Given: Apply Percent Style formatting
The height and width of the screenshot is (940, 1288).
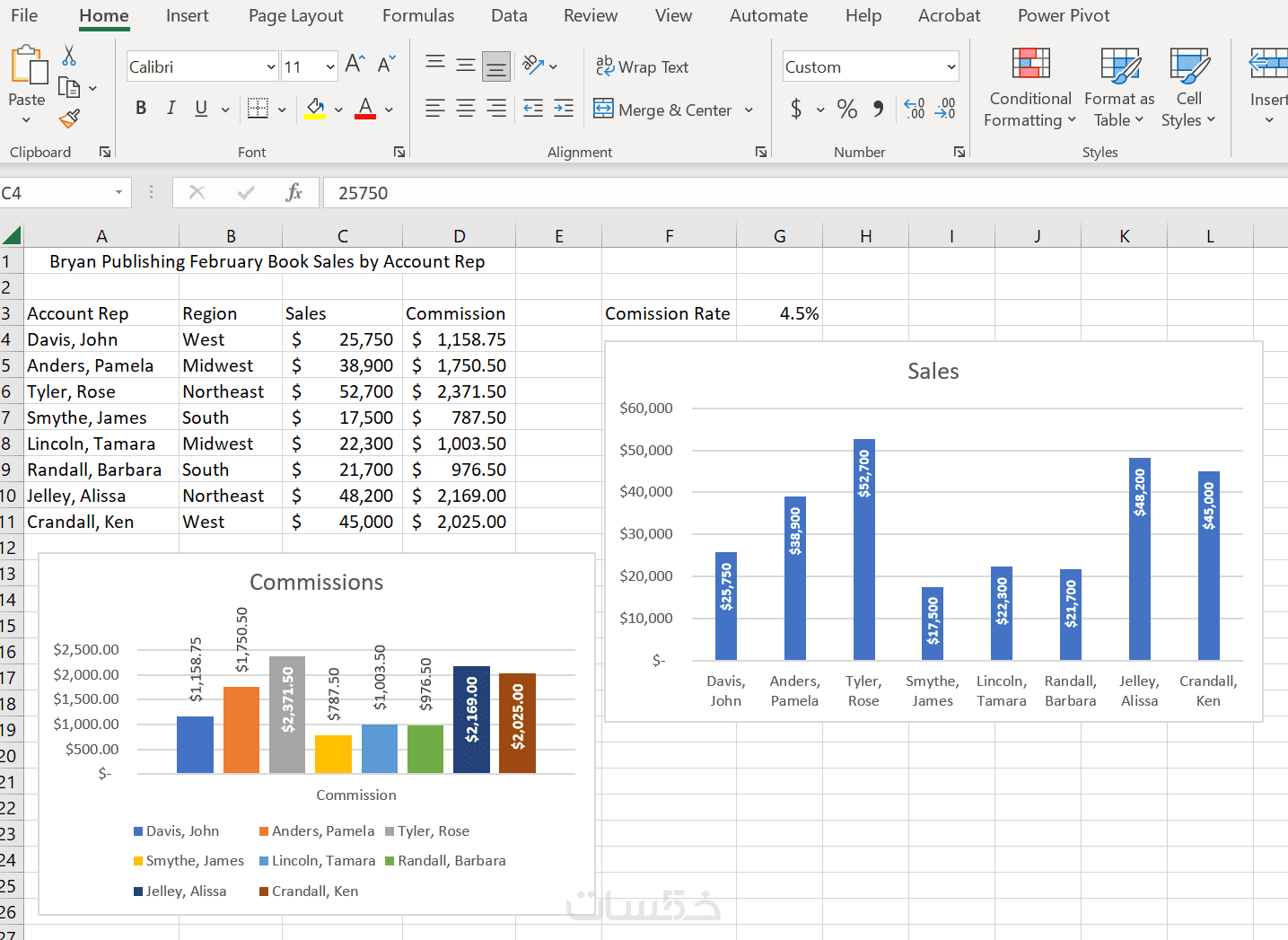Looking at the screenshot, I should coord(846,109).
